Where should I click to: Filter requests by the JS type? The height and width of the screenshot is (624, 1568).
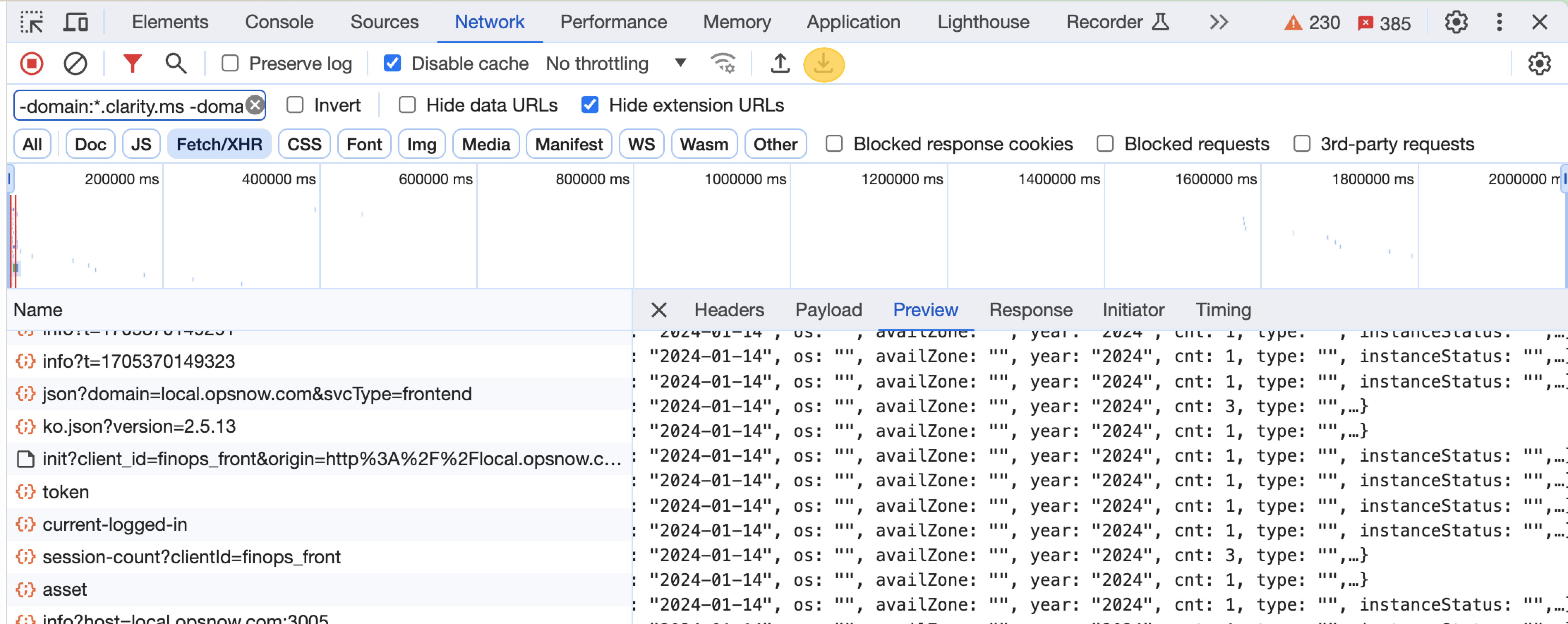click(x=141, y=144)
